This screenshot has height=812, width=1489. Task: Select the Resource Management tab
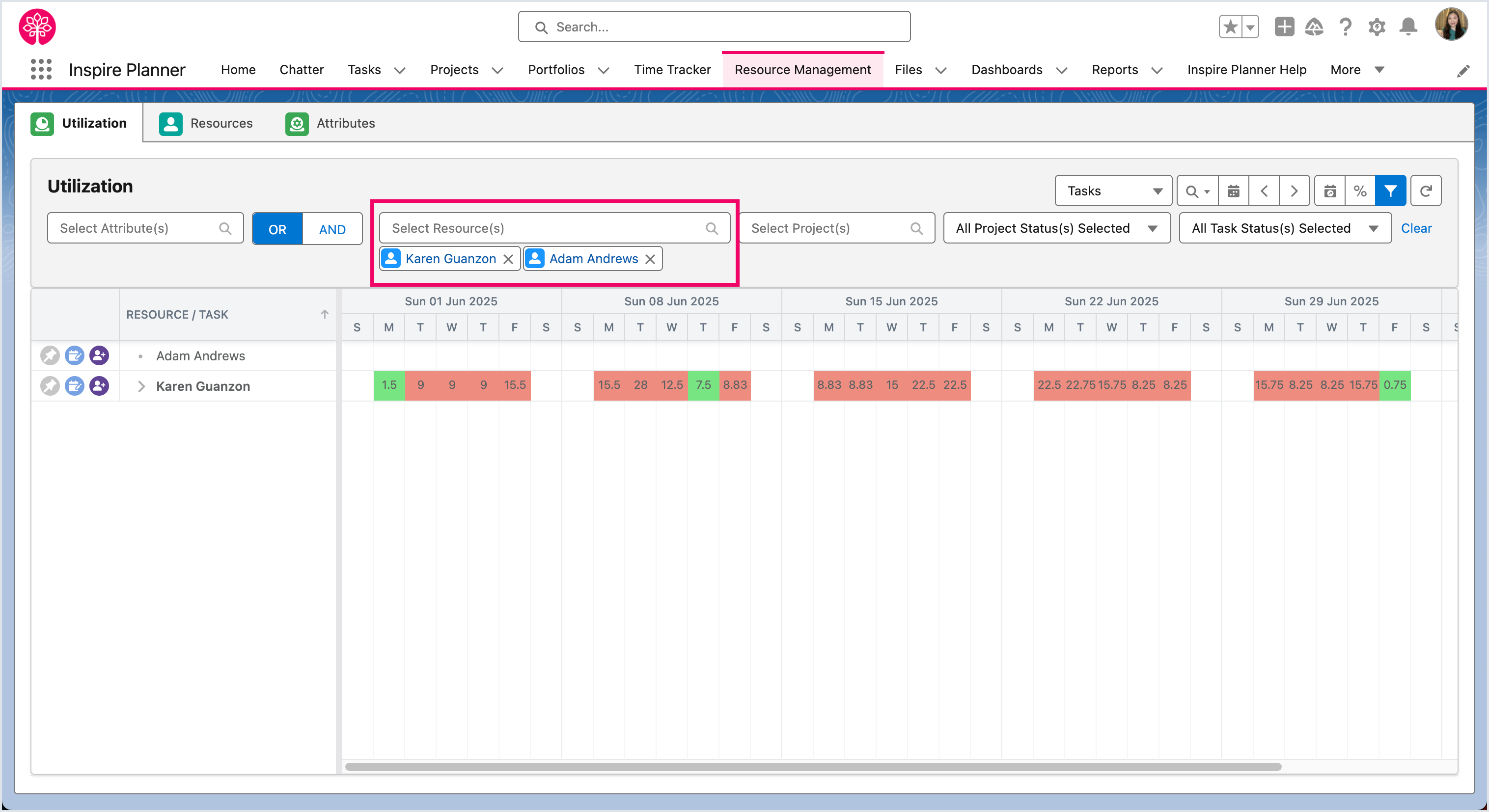click(802, 69)
